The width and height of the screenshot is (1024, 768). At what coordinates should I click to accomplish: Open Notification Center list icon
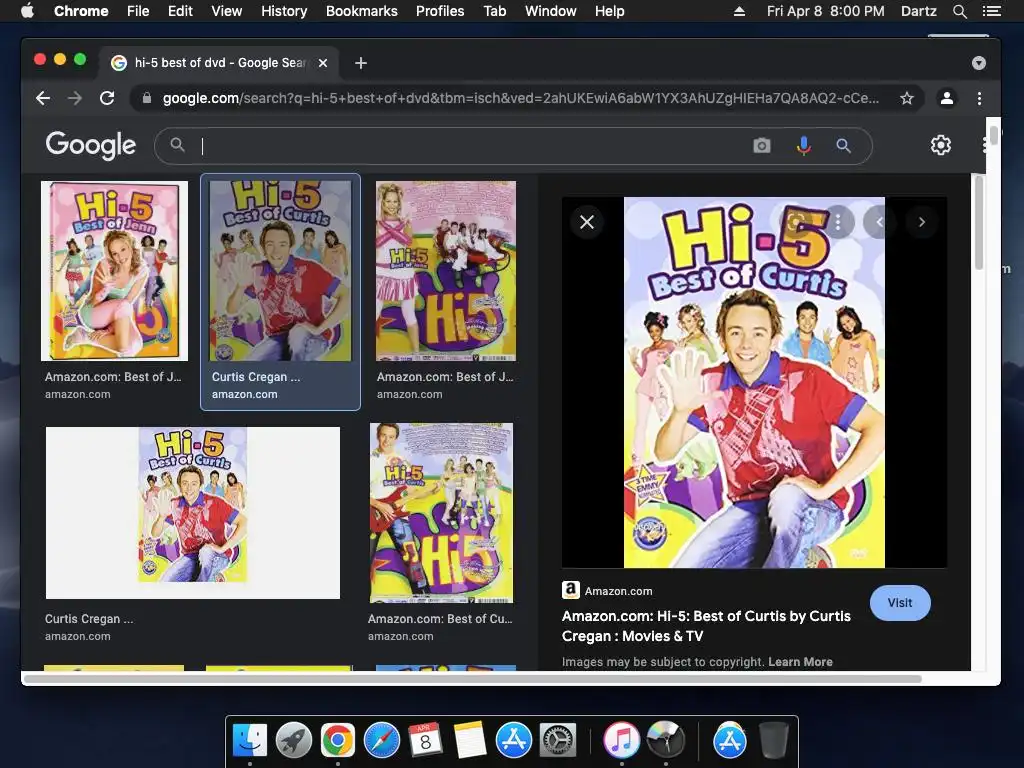(991, 11)
